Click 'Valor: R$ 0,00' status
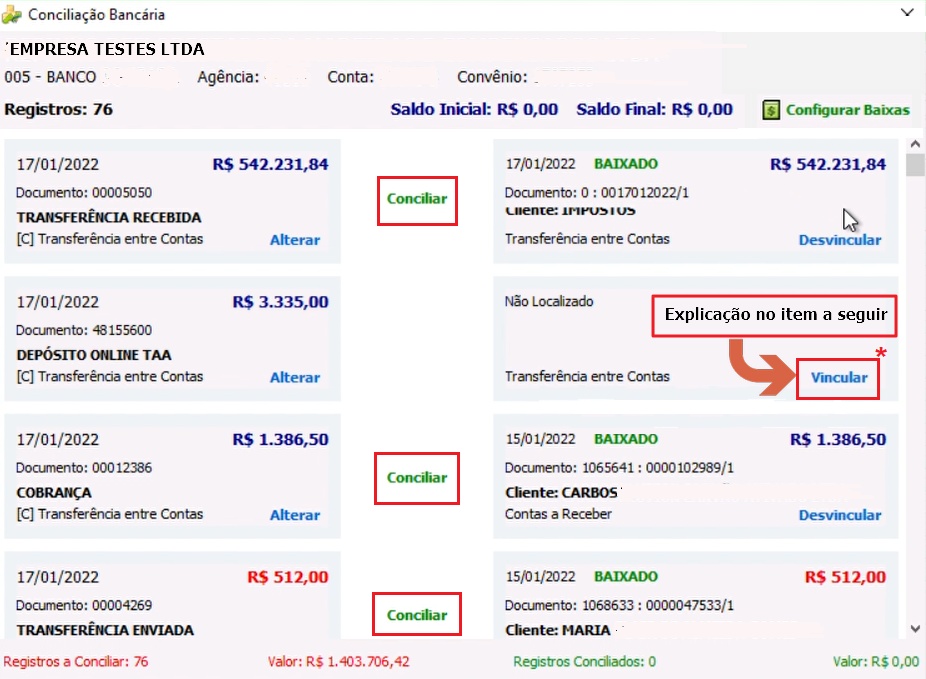Image resolution: width=926 pixels, height=679 pixels. [x=876, y=661]
